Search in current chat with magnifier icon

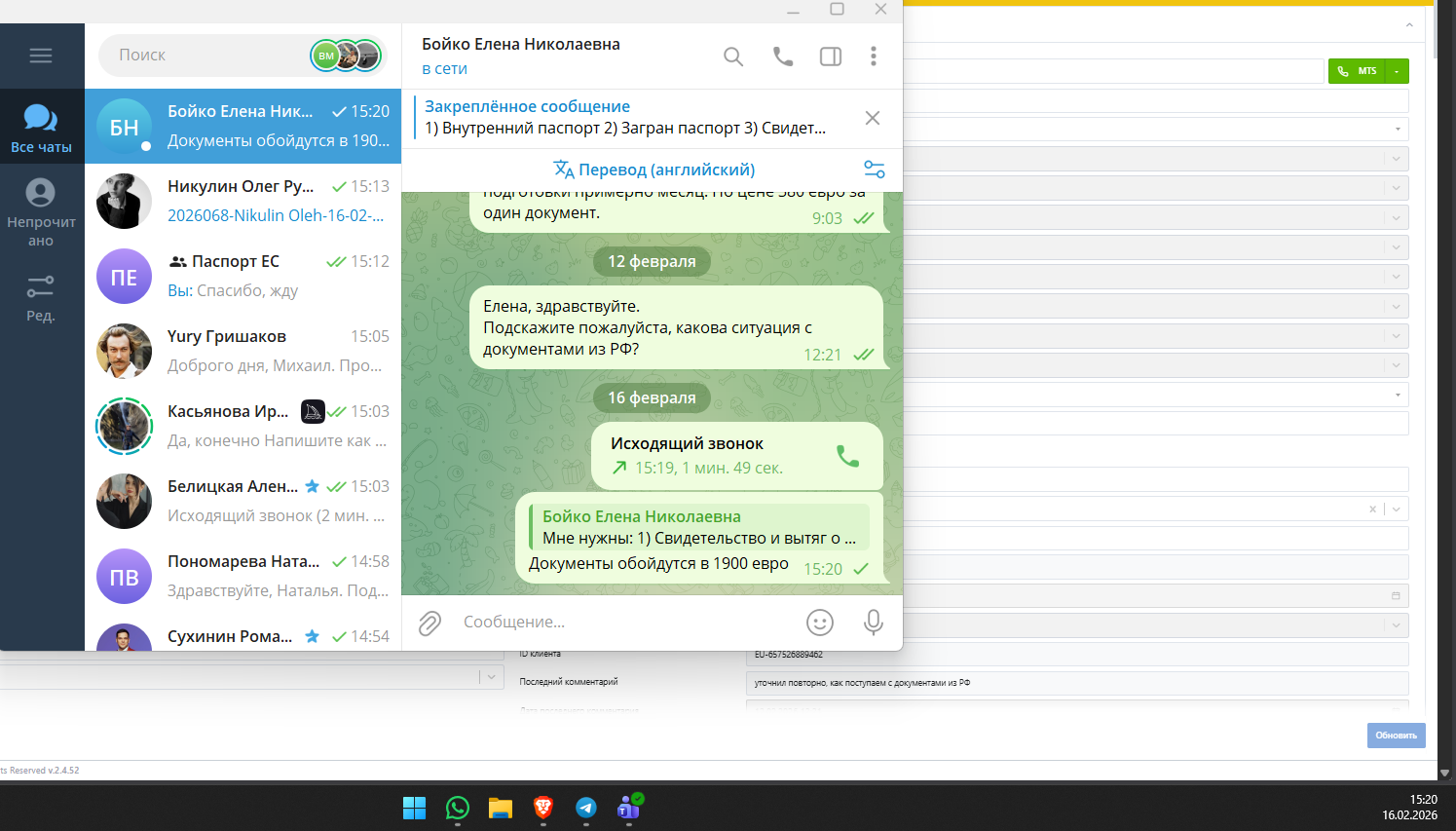click(733, 57)
